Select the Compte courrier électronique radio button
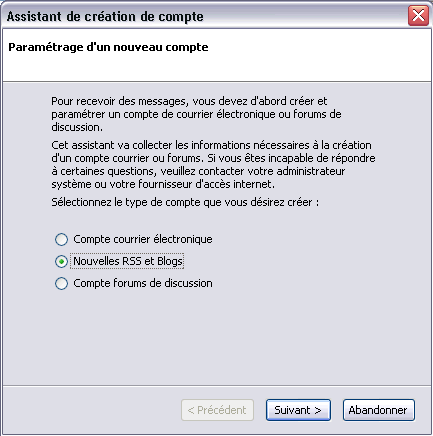433x436 pixels. pyautogui.click(x=61, y=239)
